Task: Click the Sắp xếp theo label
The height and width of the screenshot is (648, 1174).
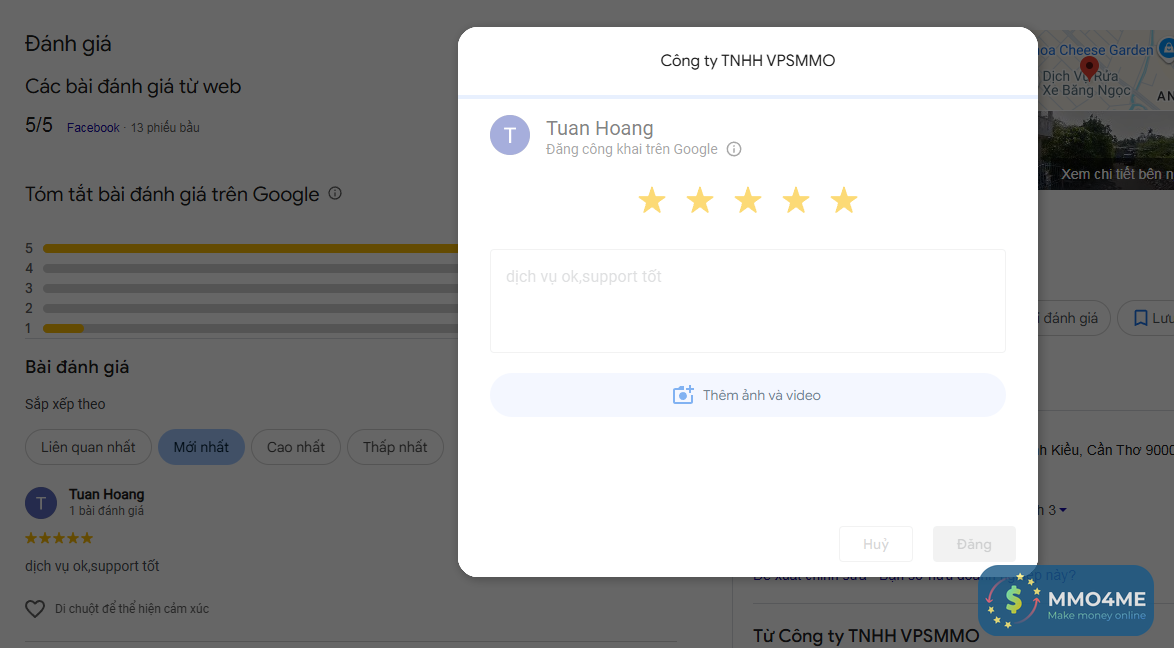Action: 65,404
